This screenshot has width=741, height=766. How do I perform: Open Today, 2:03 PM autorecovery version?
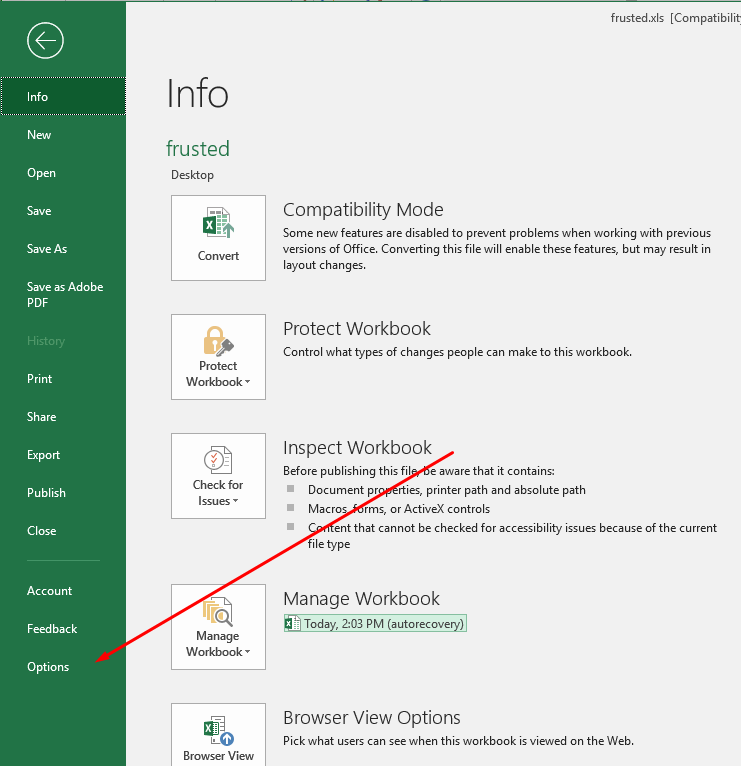[x=375, y=623]
